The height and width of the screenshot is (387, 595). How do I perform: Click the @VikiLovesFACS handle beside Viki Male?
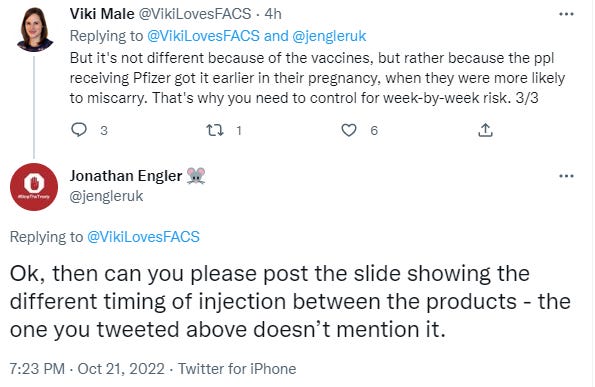click(x=195, y=14)
